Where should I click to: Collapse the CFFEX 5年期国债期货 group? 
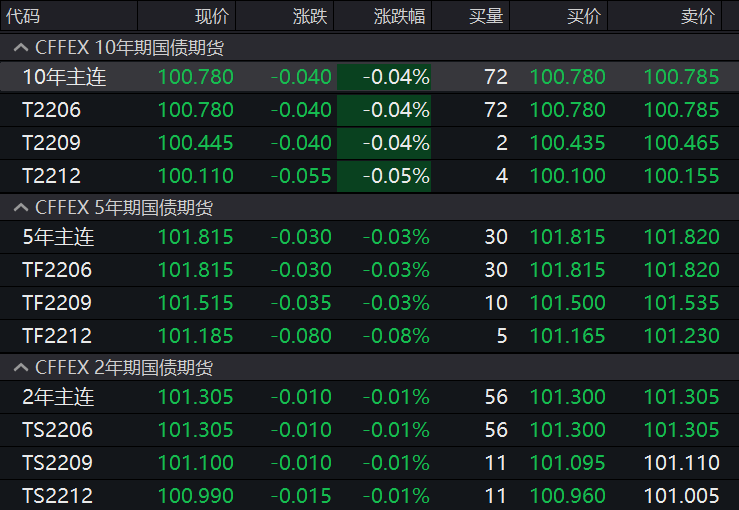20,208
